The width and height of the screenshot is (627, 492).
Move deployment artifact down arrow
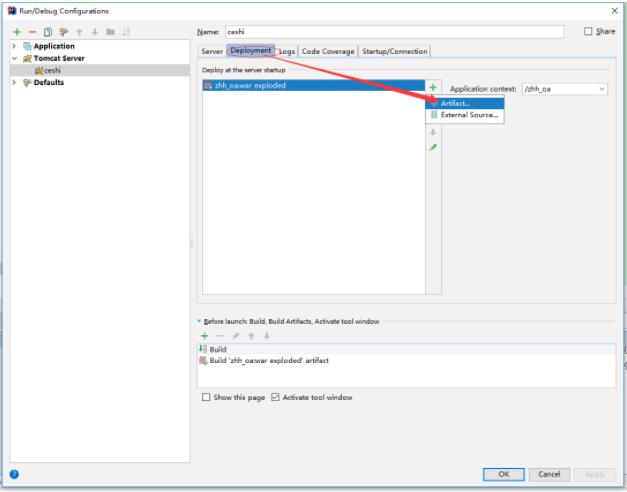tap(433, 132)
